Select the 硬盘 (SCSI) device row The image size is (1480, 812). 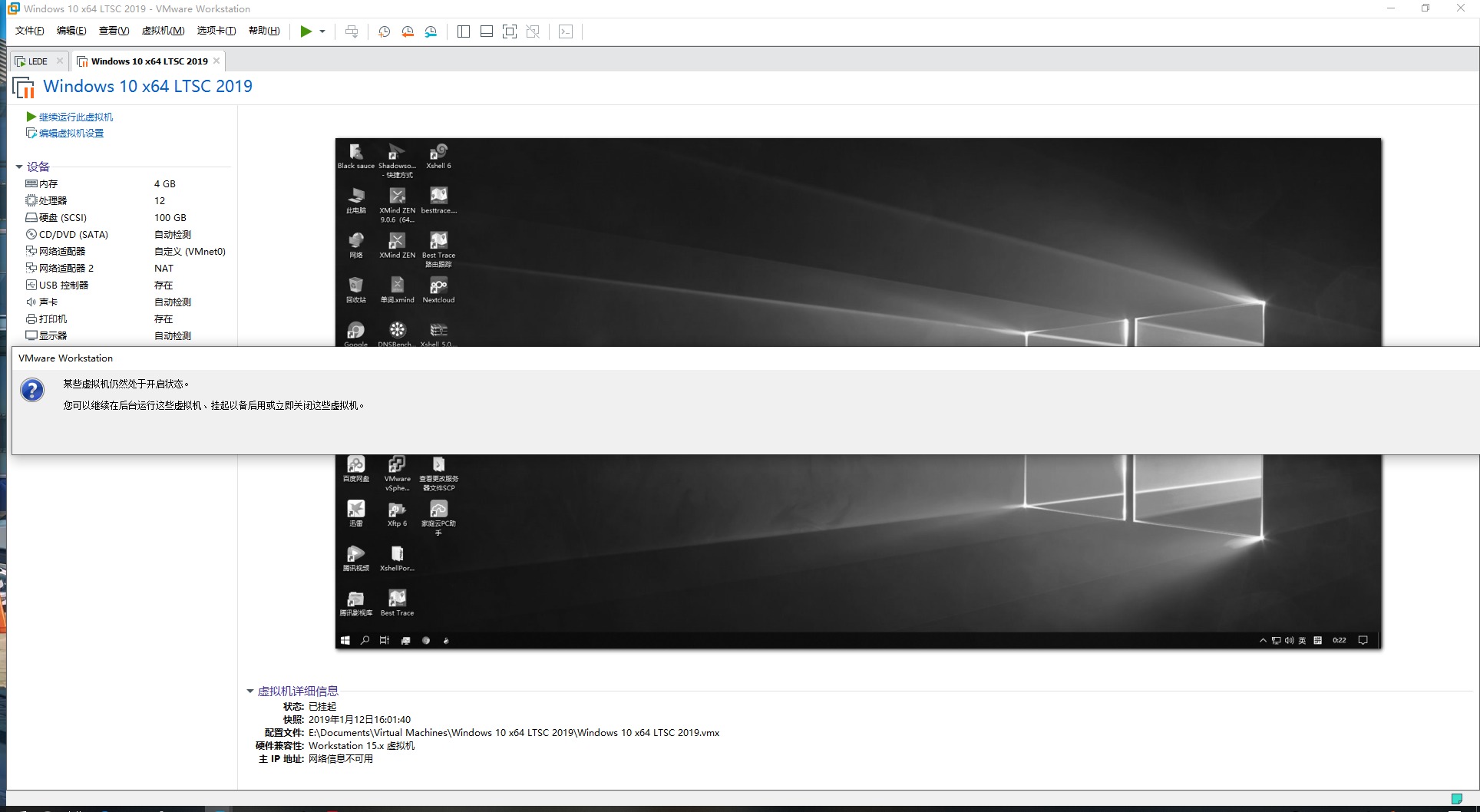(x=127, y=218)
